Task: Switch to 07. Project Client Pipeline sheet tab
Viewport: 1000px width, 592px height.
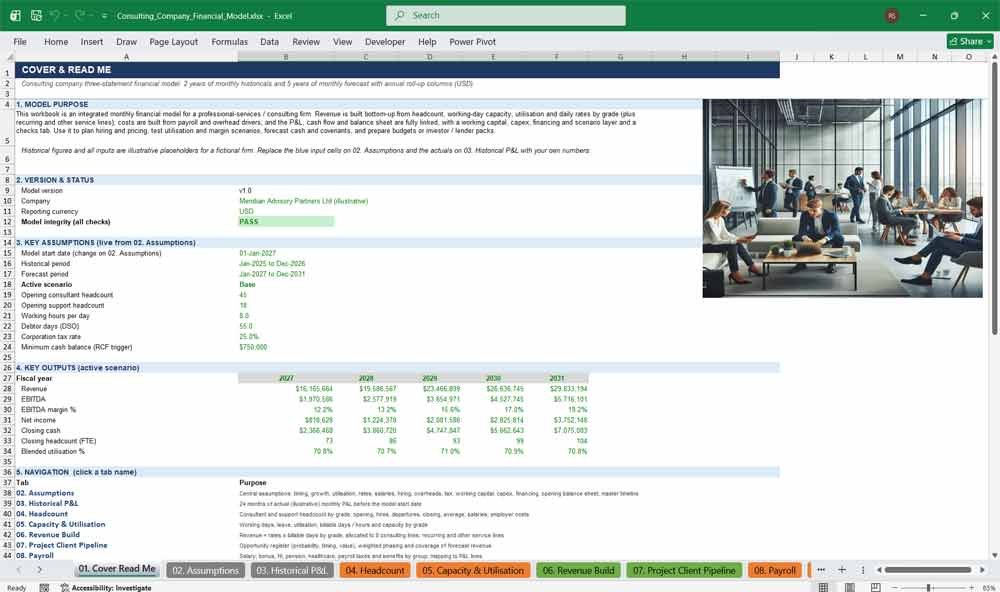Action: pyautogui.click(x=684, y=570)
